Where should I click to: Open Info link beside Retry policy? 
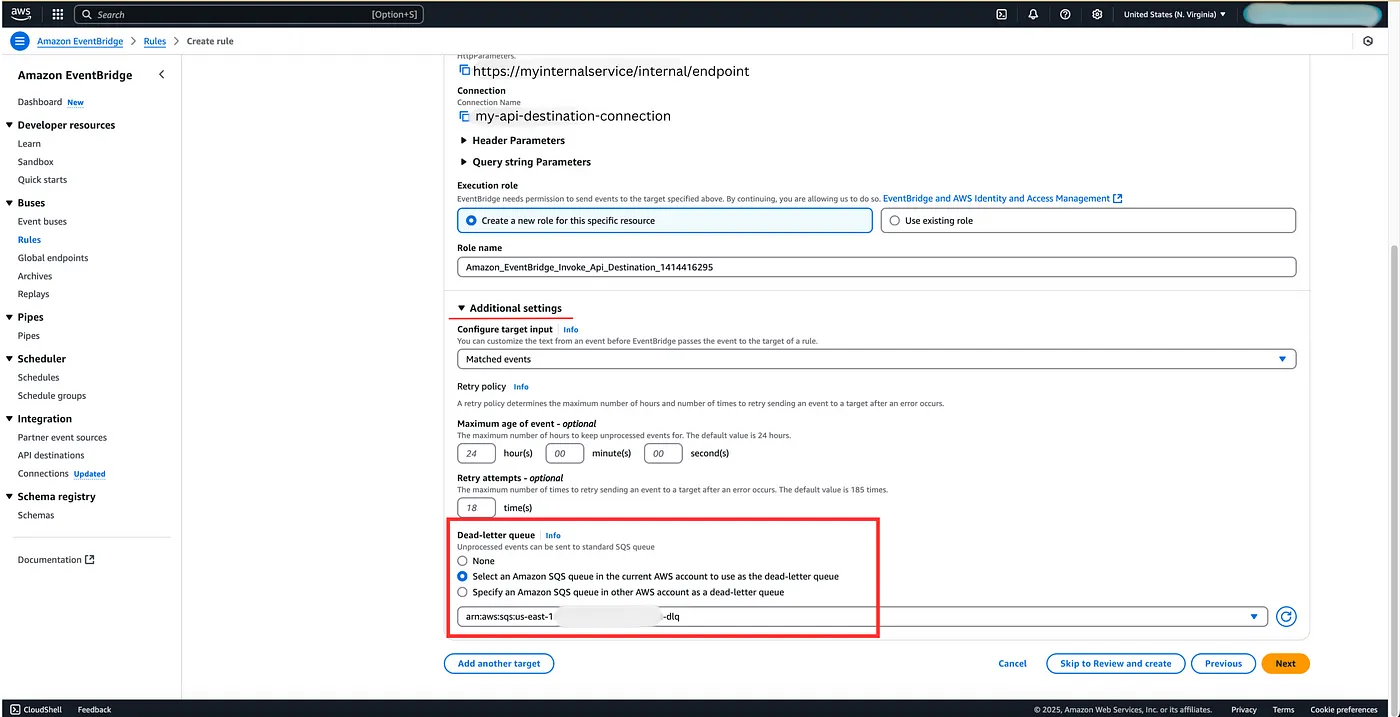click(521, 387)
